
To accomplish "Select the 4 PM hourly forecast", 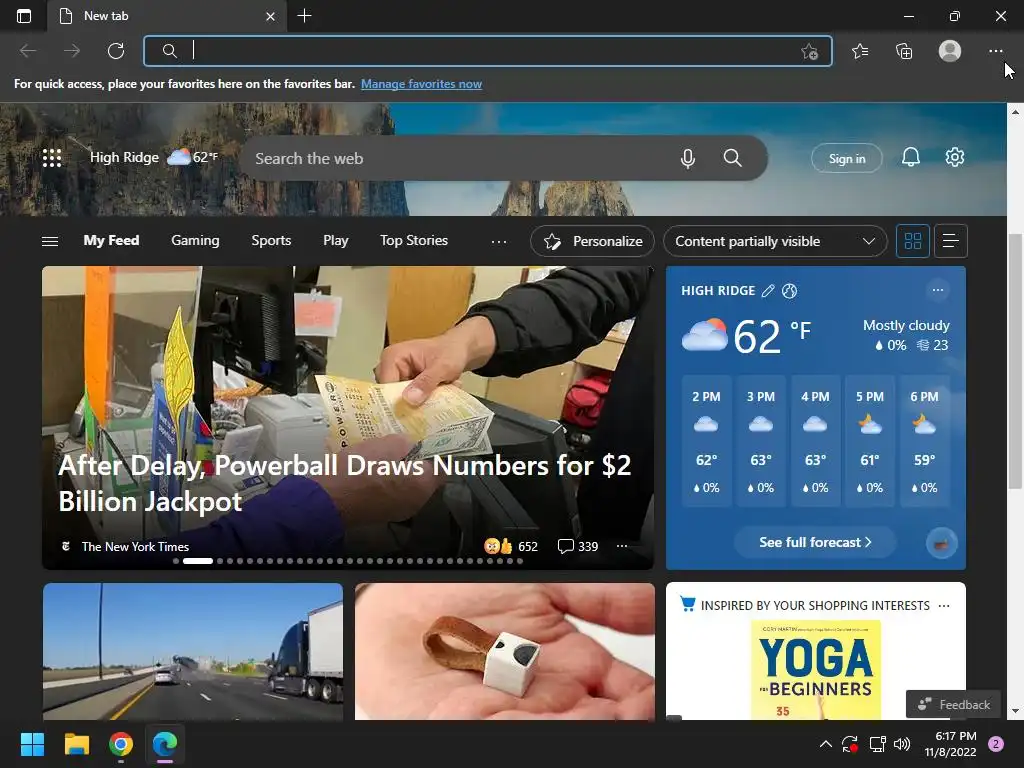I will pos(815,441).
